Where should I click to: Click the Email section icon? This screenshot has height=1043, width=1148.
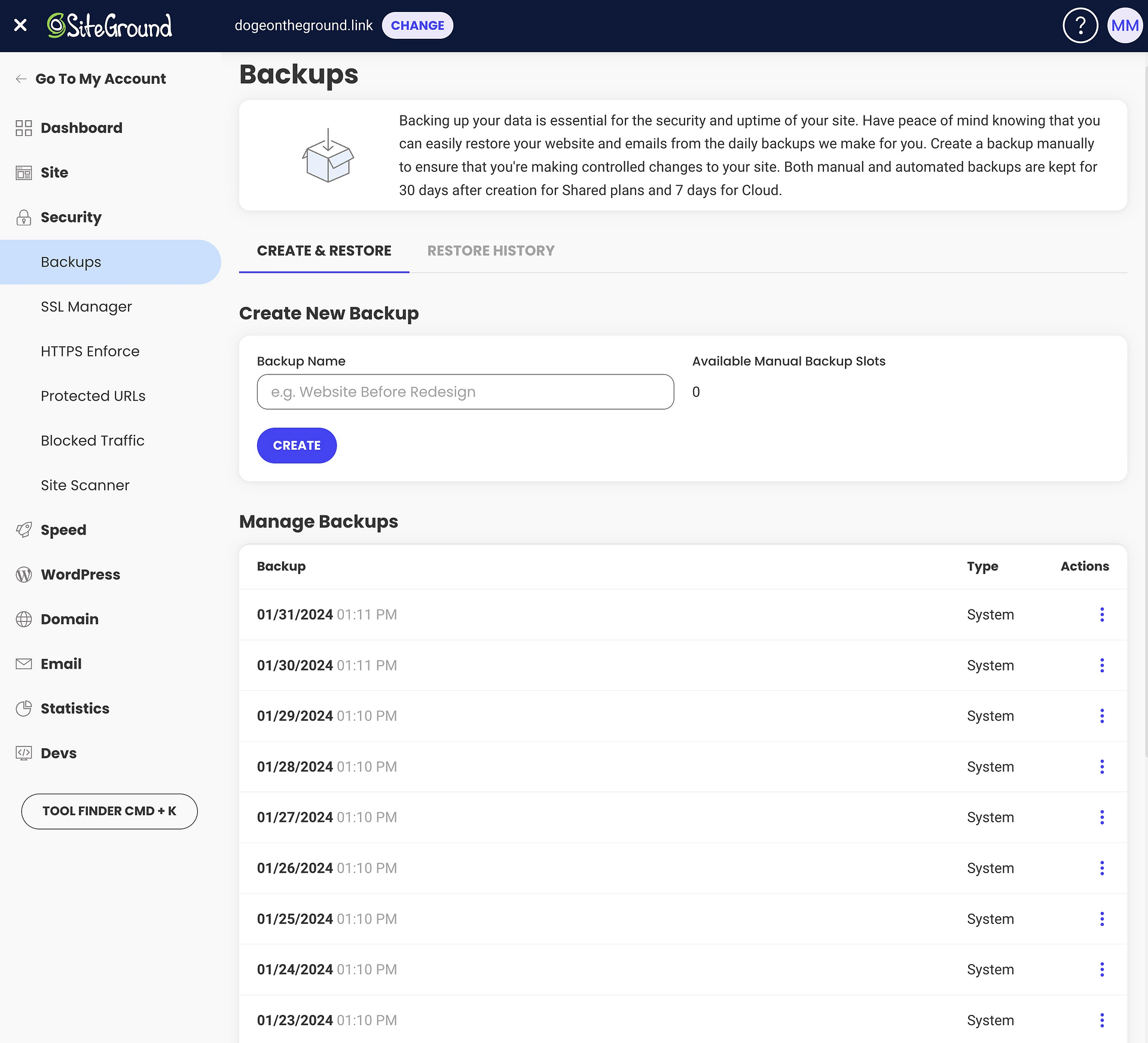coord(24,663)
